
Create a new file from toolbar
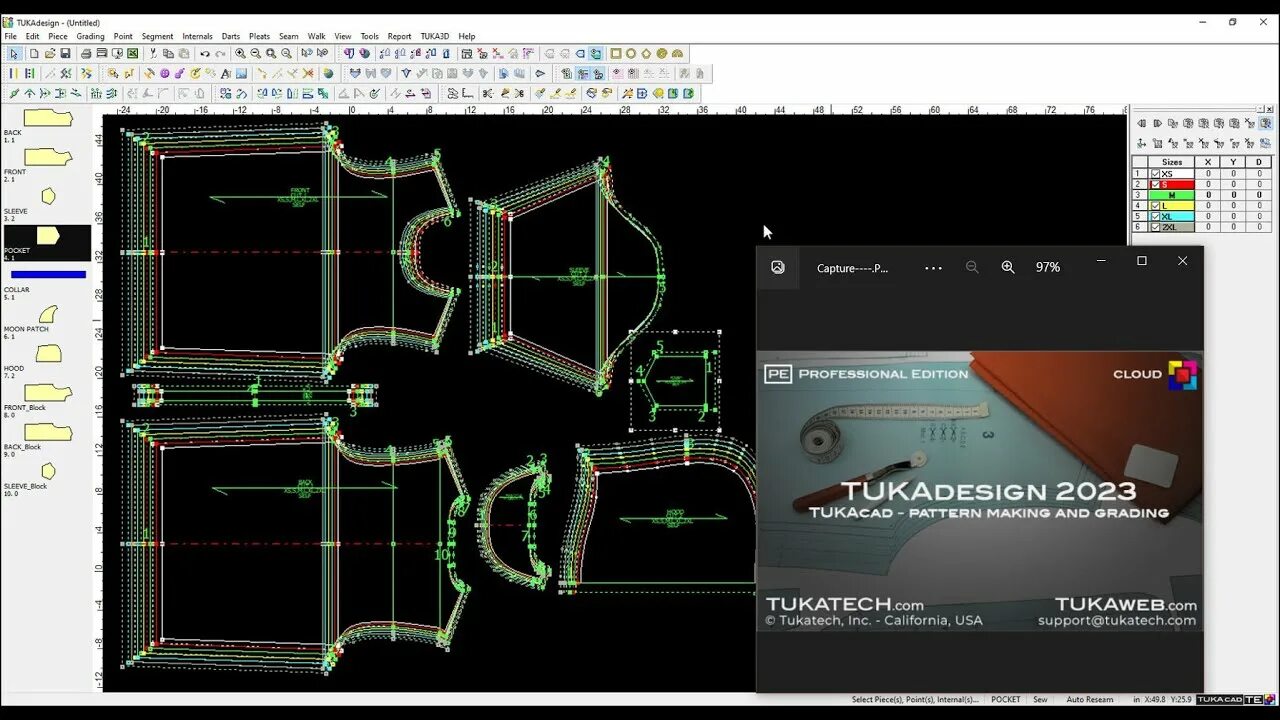[x=34, y=53]
